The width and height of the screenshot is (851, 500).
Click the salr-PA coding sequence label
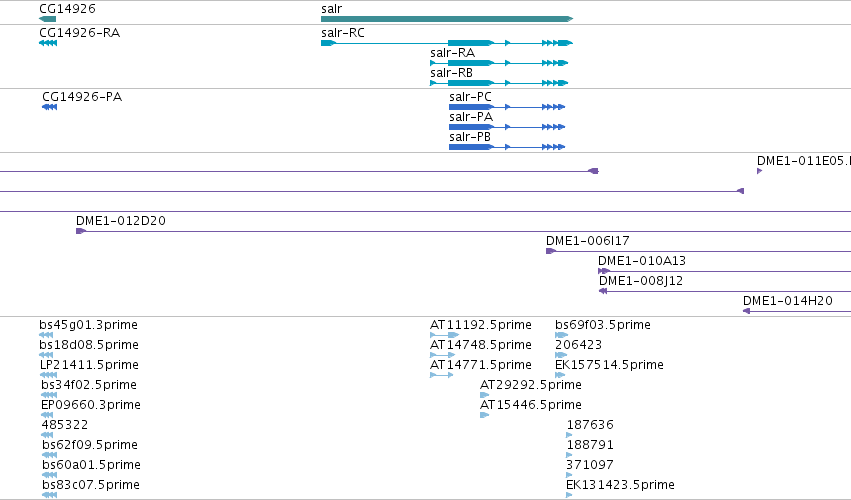pos(471,117)
